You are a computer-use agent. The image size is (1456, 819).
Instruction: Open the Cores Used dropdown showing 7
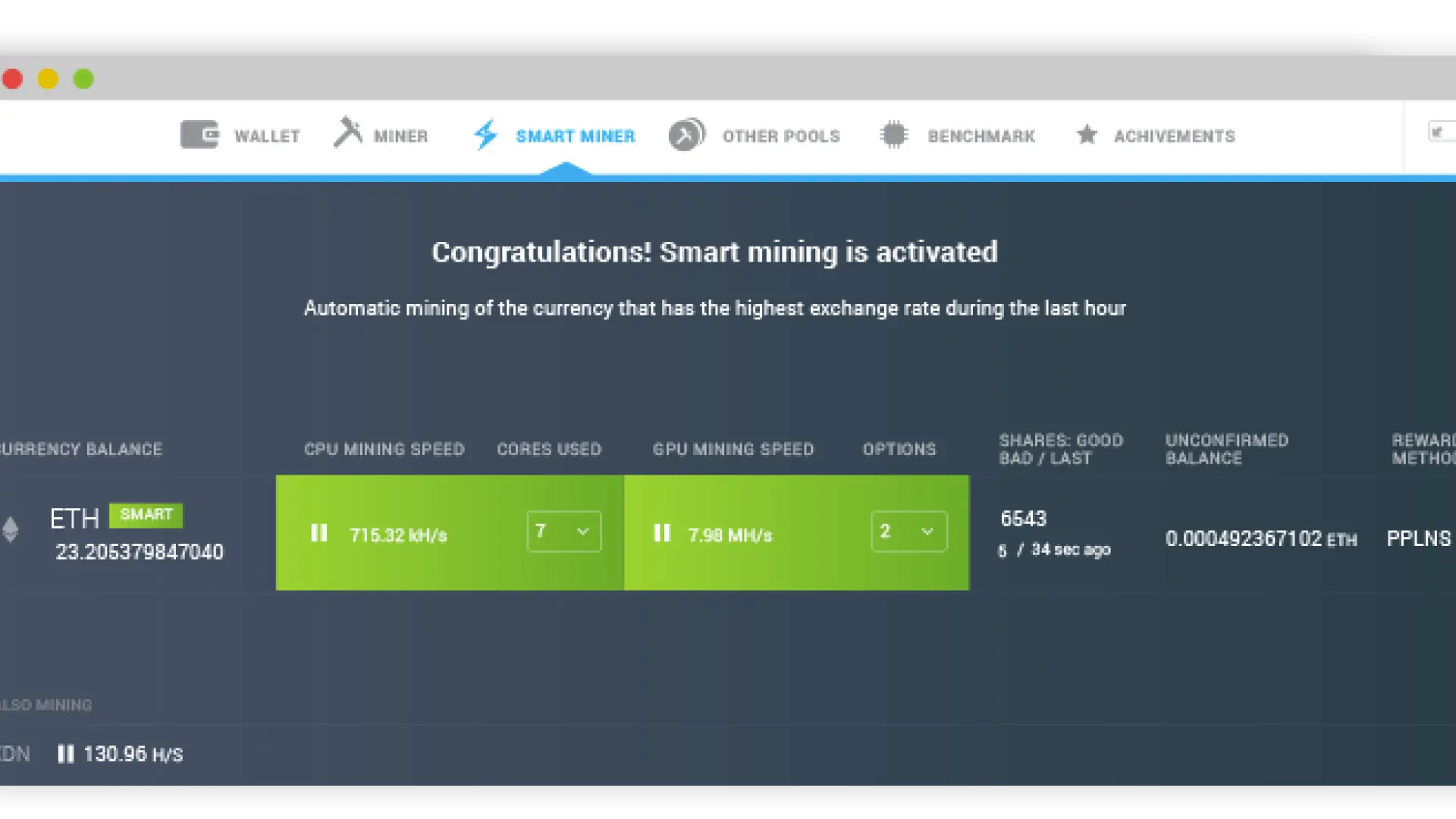pos(563,532)
